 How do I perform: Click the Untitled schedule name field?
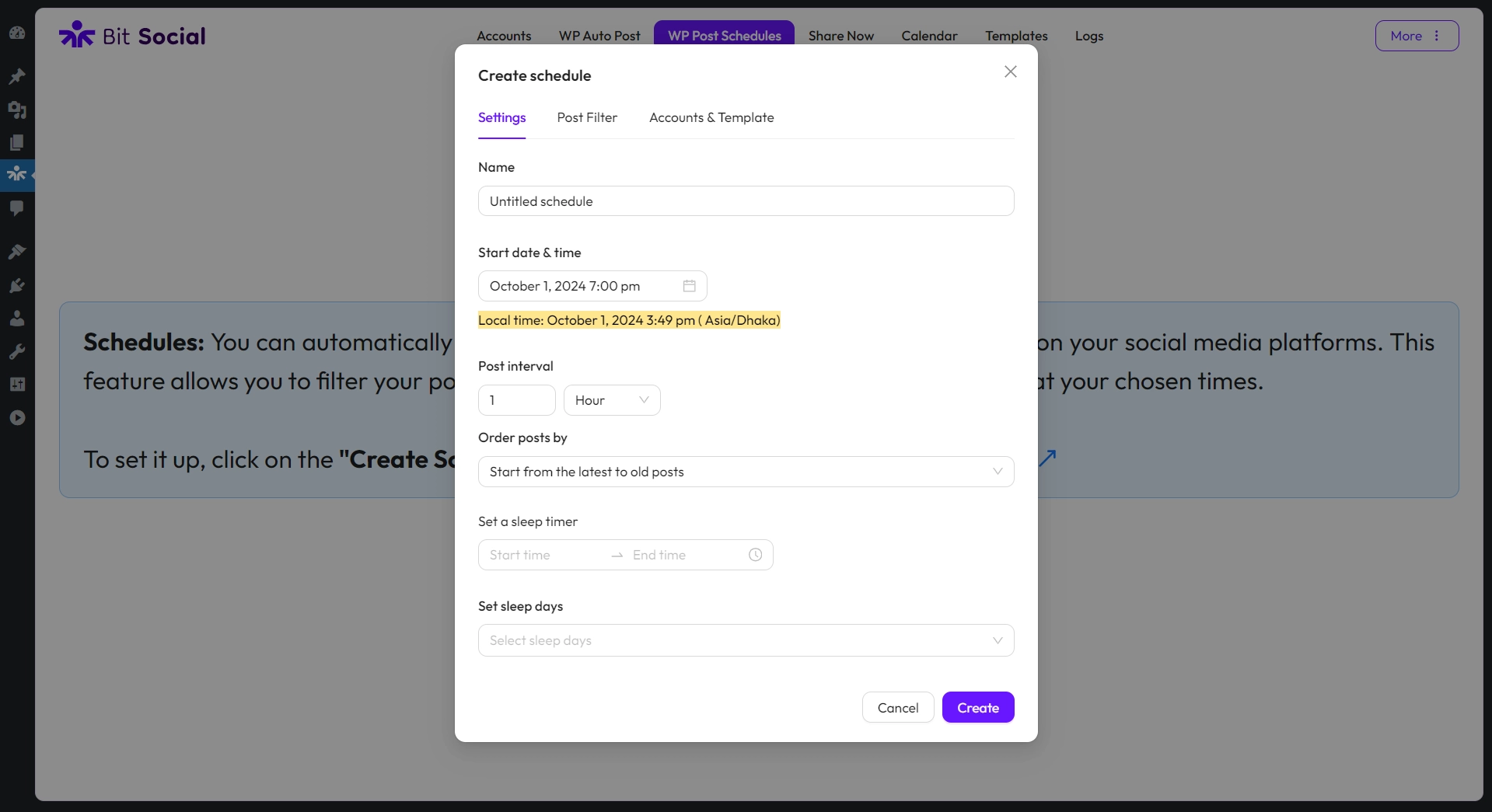click(746, 201)
